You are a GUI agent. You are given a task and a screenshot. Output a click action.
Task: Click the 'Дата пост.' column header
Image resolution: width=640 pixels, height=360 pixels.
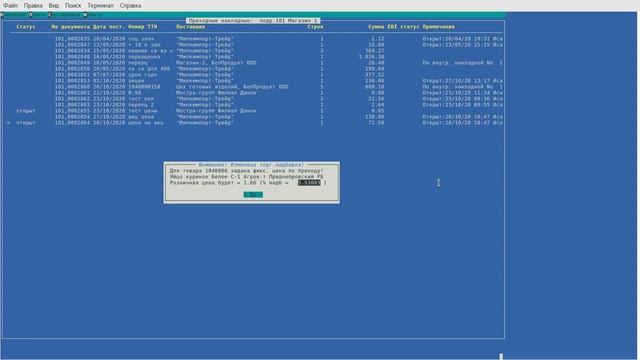coord(109,27)
